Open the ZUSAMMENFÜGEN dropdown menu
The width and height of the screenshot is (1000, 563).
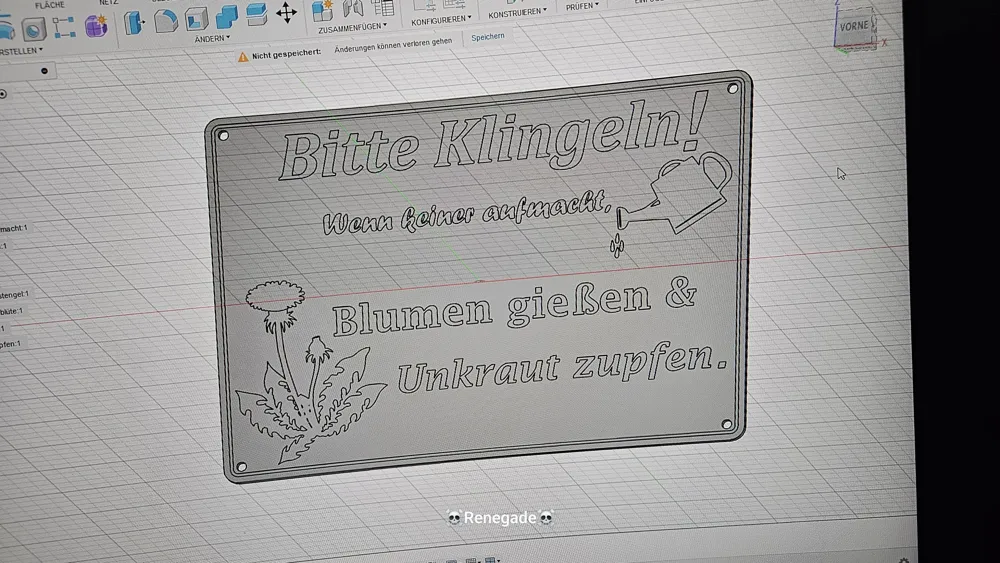(x=352, y=28)
